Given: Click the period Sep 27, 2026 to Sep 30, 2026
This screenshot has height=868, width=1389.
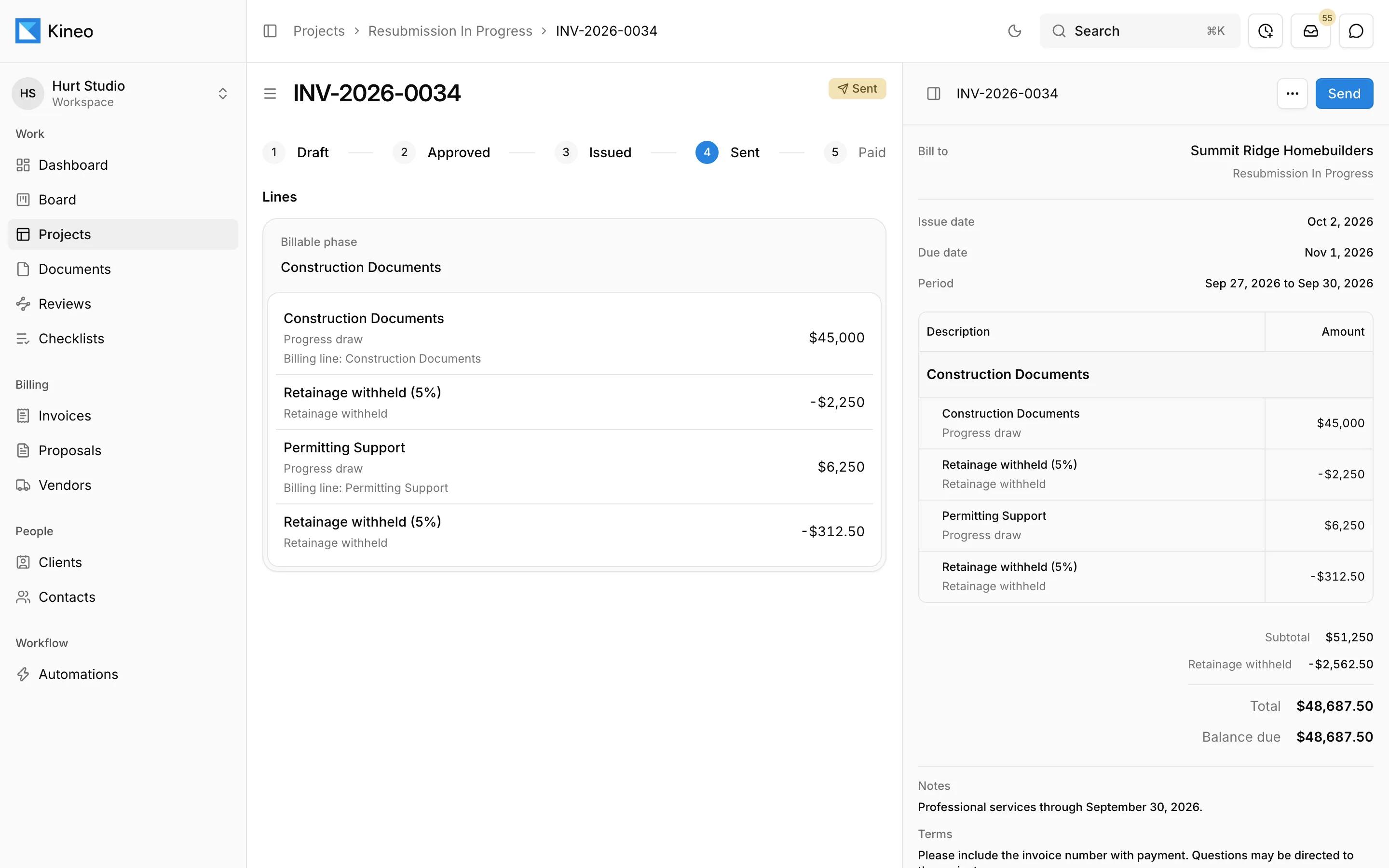Looking at the screenshot, I should 1289,284.
